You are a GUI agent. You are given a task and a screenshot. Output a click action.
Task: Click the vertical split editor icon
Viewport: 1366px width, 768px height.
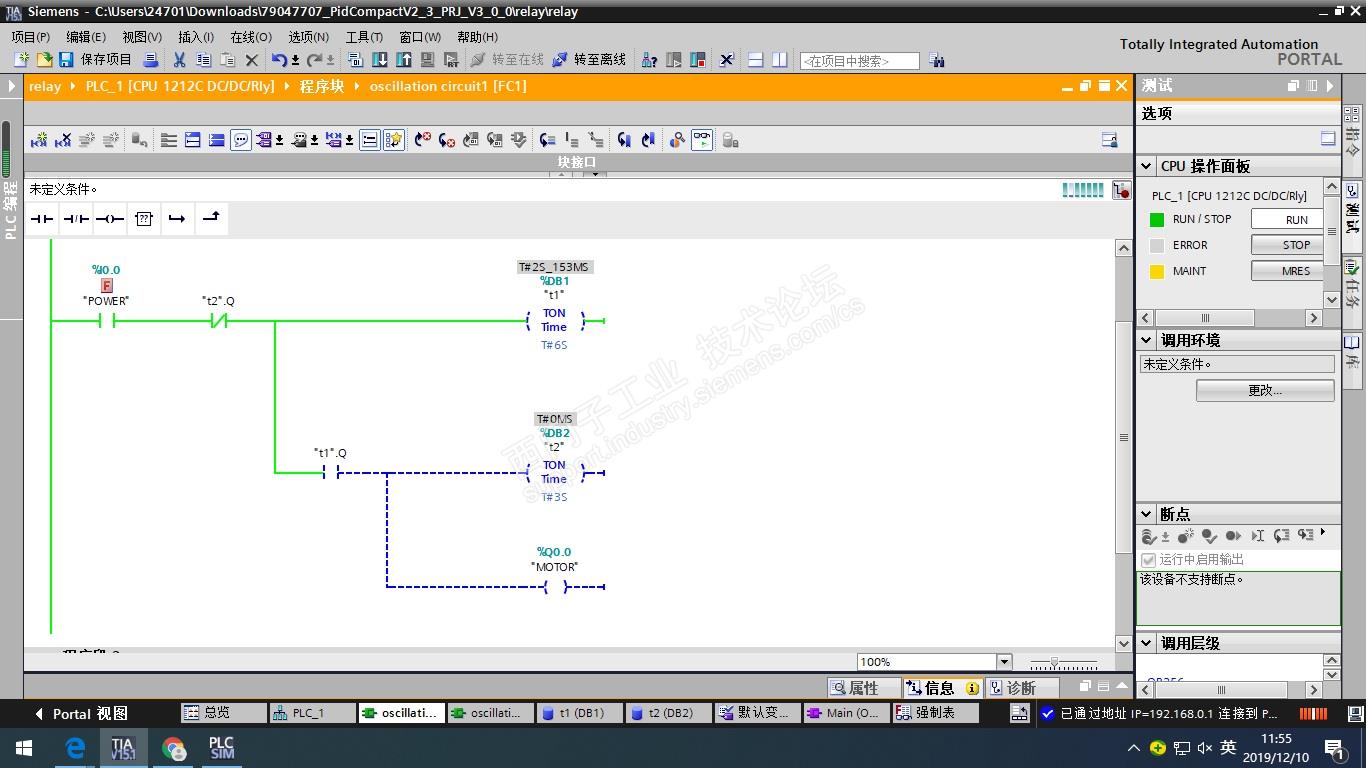(x=780, y=60)
